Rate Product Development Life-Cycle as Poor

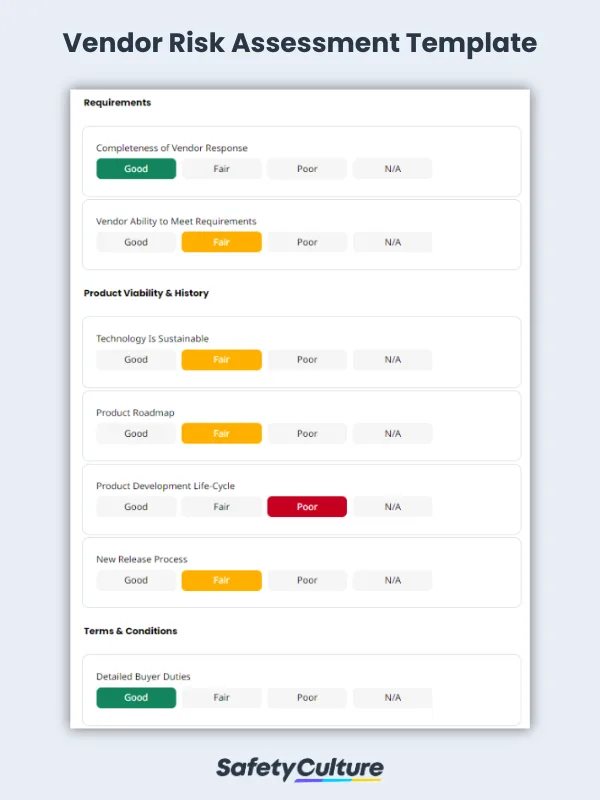[x=306, y=506]
